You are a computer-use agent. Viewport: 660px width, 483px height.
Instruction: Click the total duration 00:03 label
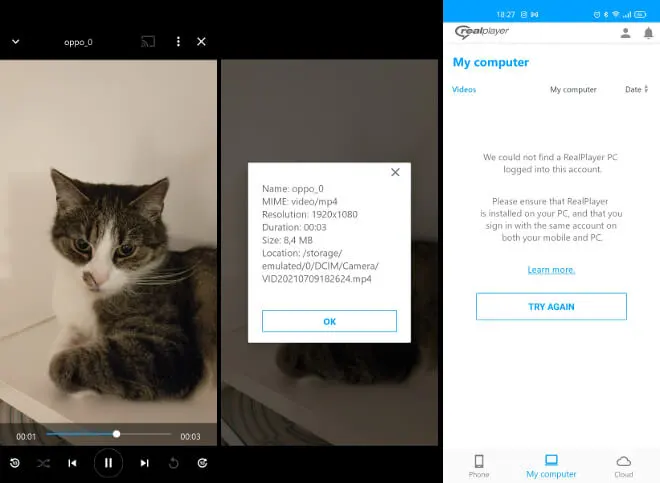(x=190, y=437)
